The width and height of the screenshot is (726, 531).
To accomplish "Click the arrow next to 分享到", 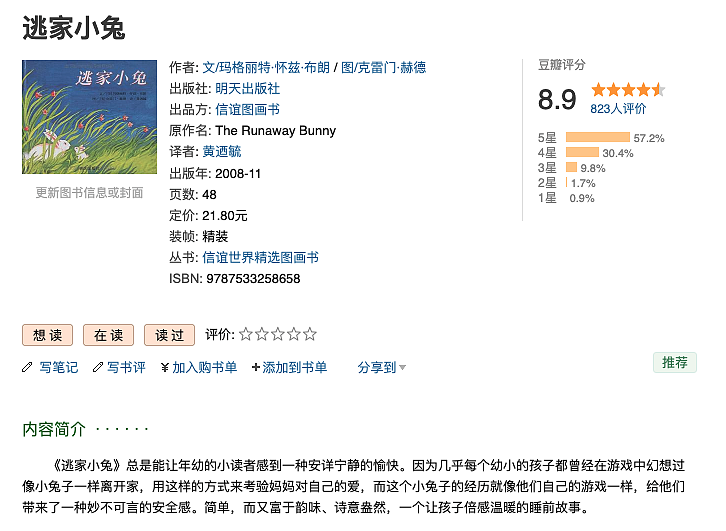I will click(x=402, y=367).
